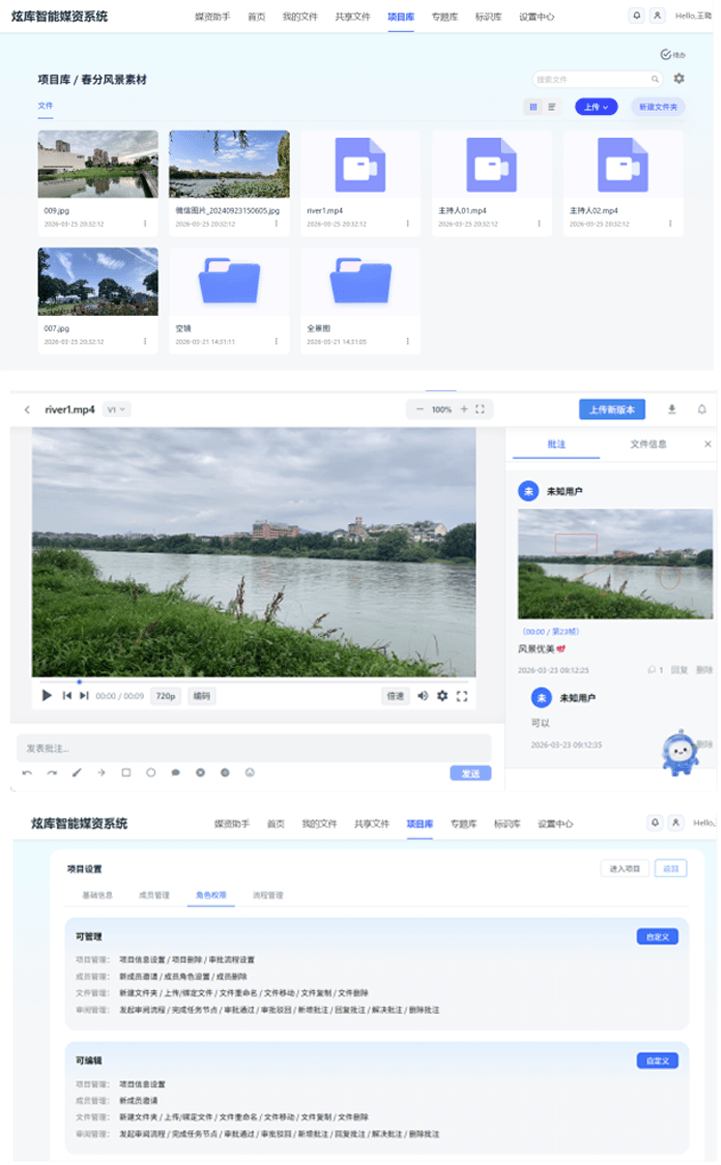Open the 上传 upload dropdown
The height and width of the screenshot is (1165, 721).
pos(596,107)
